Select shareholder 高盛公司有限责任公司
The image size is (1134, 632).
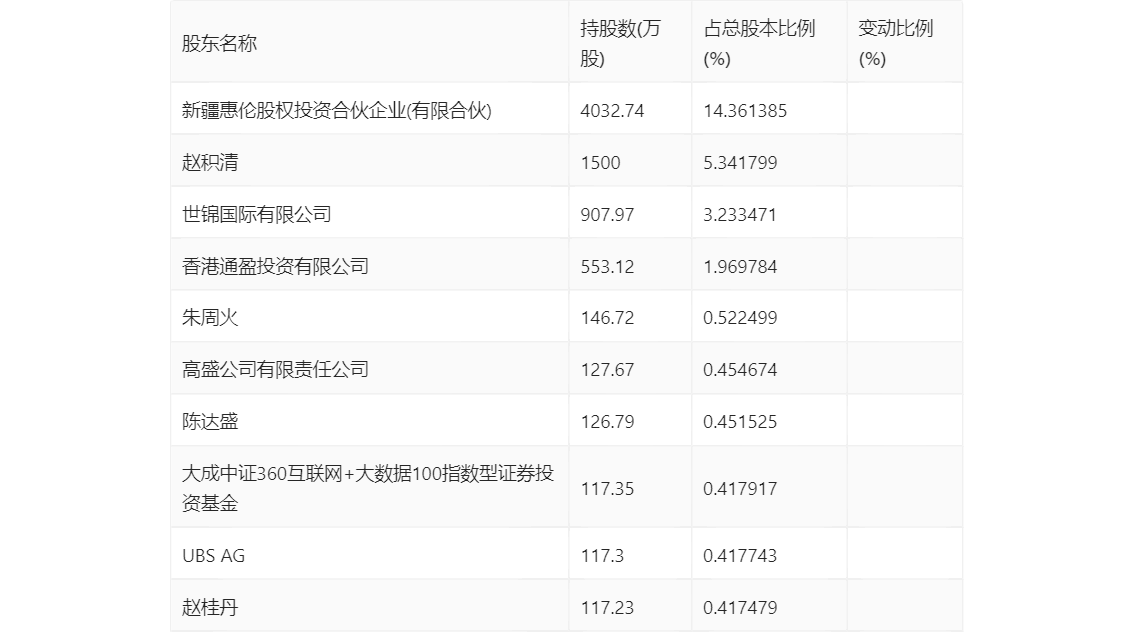276,370
